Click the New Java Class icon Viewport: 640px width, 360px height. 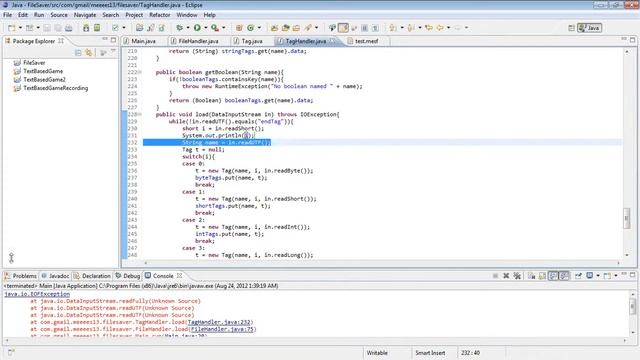(x=251, y=28)
